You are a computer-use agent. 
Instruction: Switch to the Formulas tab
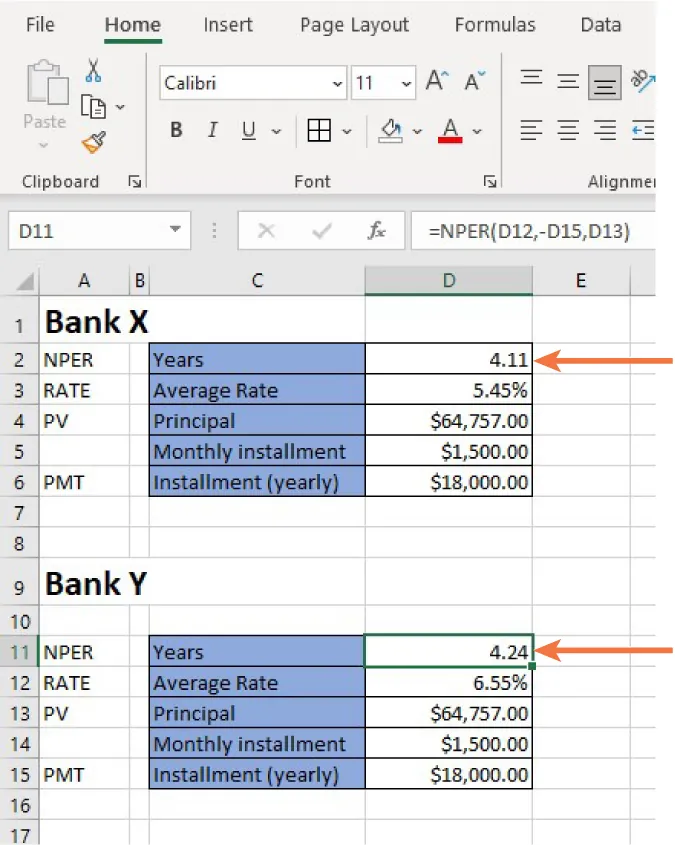(x=494, y=26)
